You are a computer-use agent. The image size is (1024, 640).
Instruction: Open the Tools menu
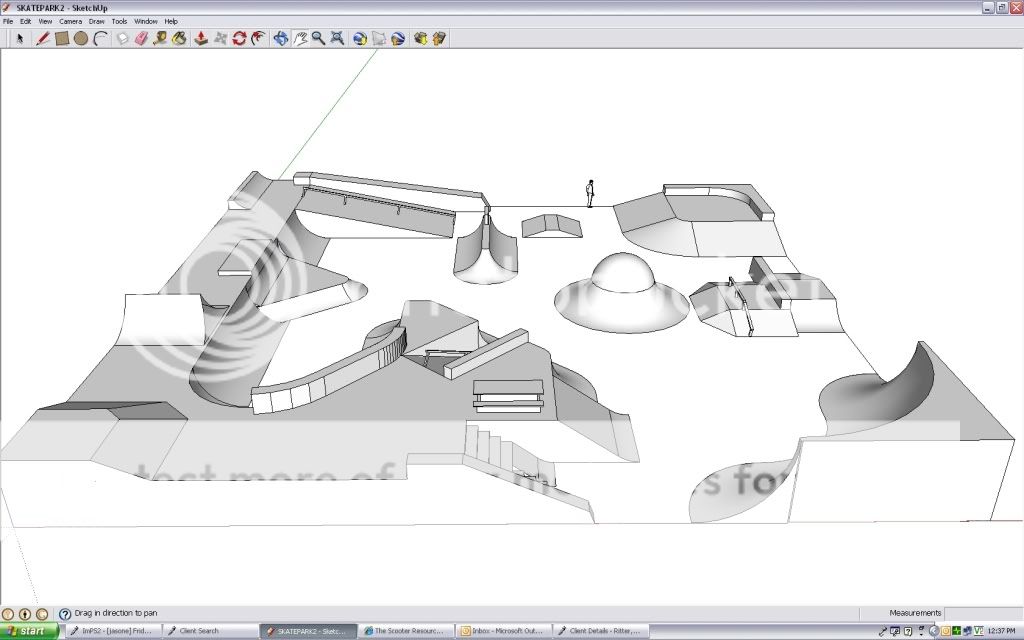click(x=119, y=21)
